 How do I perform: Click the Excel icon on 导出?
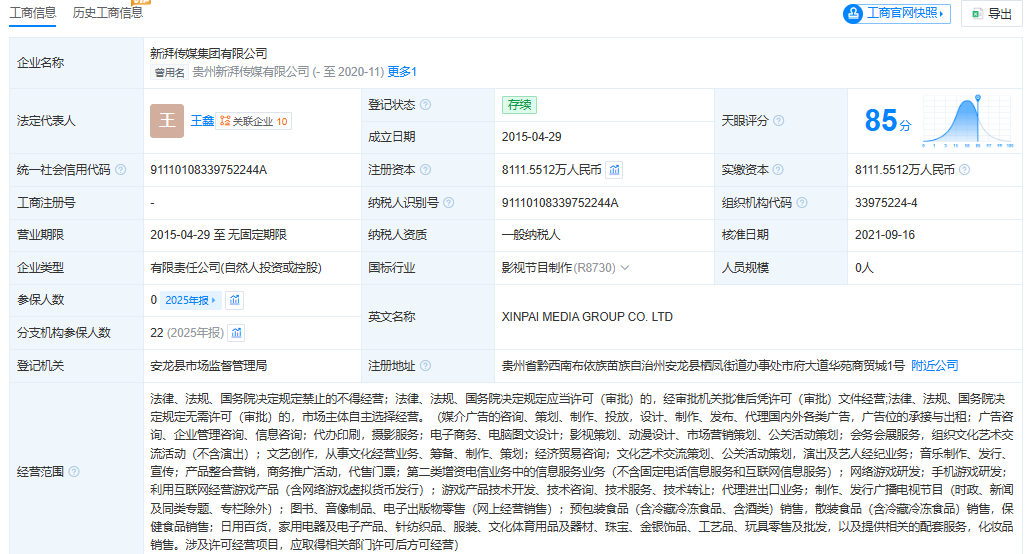977,14
